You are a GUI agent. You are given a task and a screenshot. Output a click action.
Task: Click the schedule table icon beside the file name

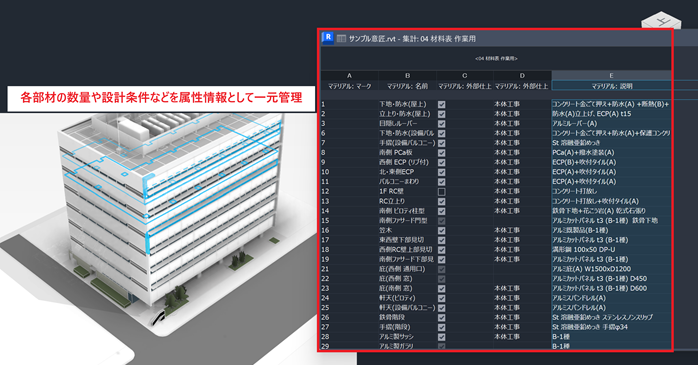341,39
